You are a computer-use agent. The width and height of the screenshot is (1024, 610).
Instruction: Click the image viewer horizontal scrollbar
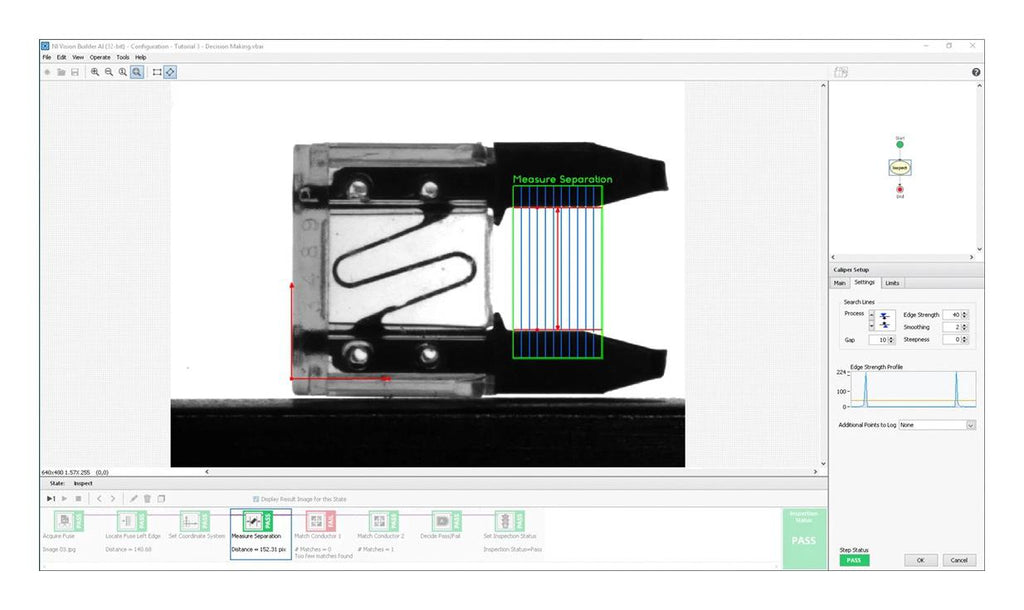pyautogui.click(x=511, y=472)
